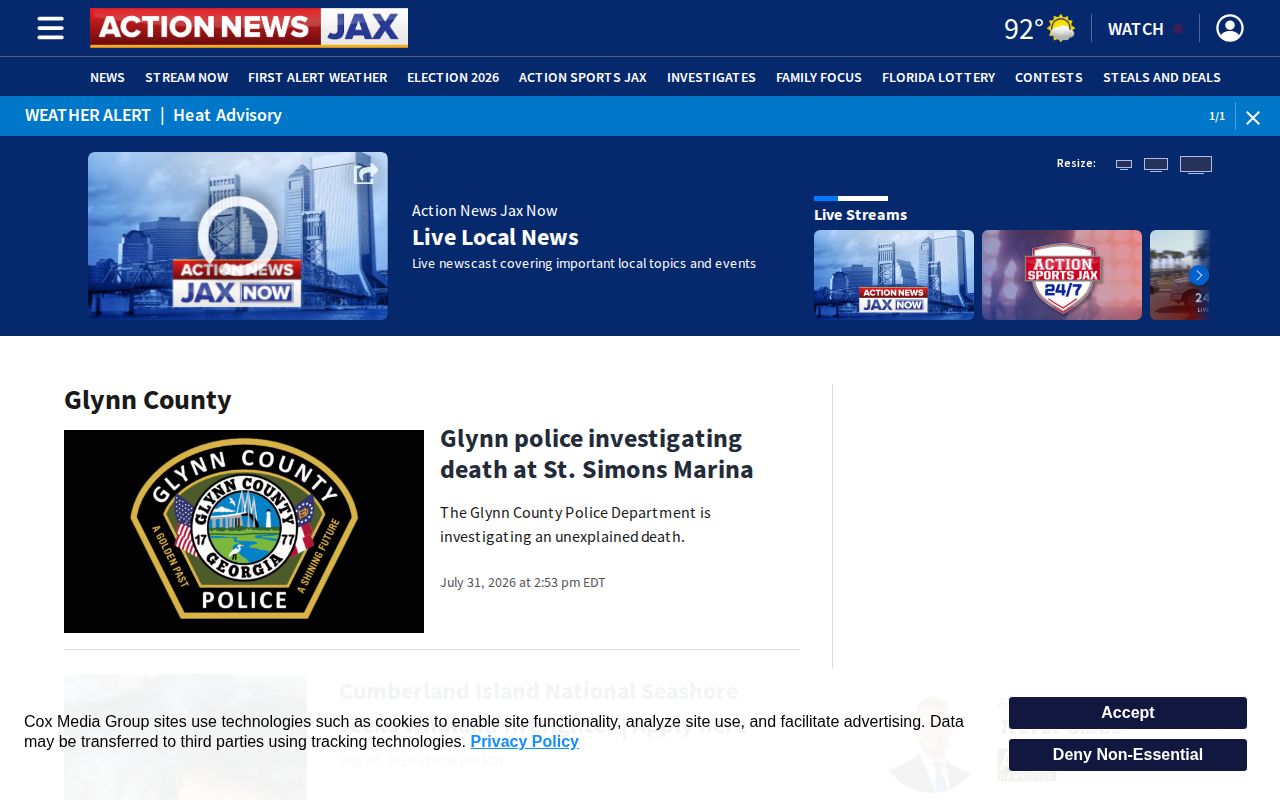Screen dimensions: 1280x800
Task: Select the large player resize icon
Action: (1196, 165)
